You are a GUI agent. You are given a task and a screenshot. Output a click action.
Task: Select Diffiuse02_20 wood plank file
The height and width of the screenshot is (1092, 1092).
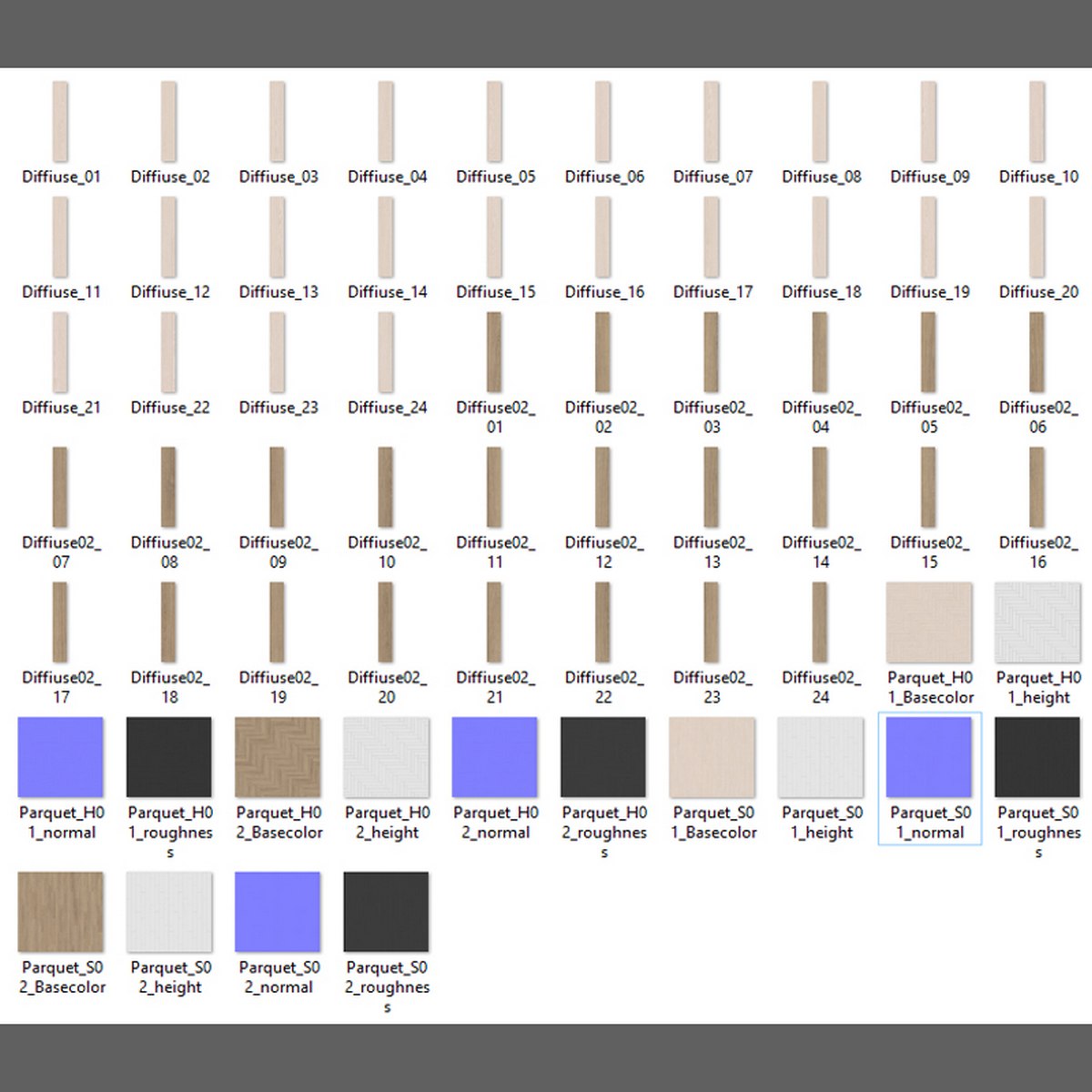pyautogui.click(x=386, y=622)
